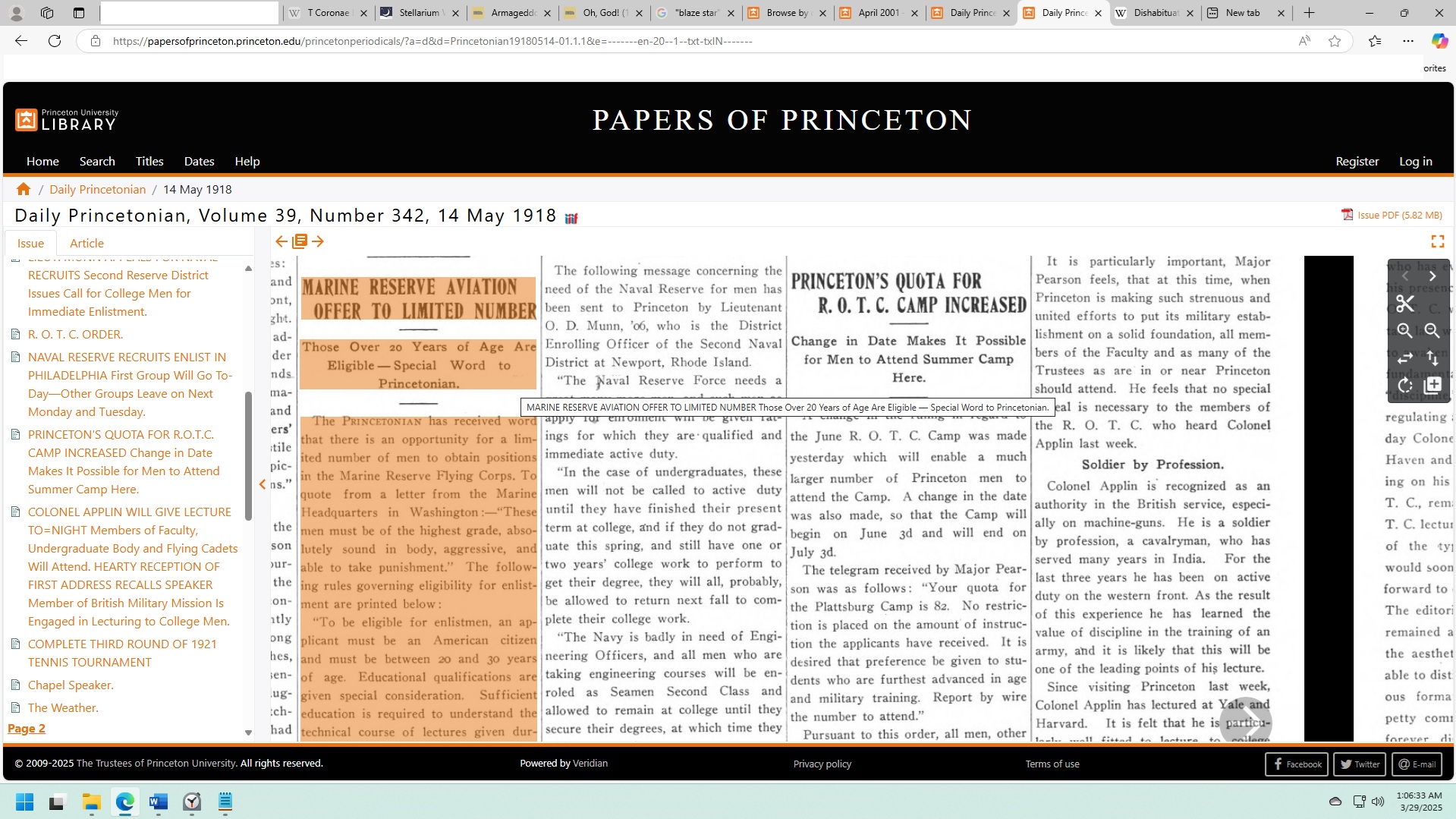Fit page to height using vertical arrows
The width and height of the screenshot is (1456, 819).
(1432, 358)
